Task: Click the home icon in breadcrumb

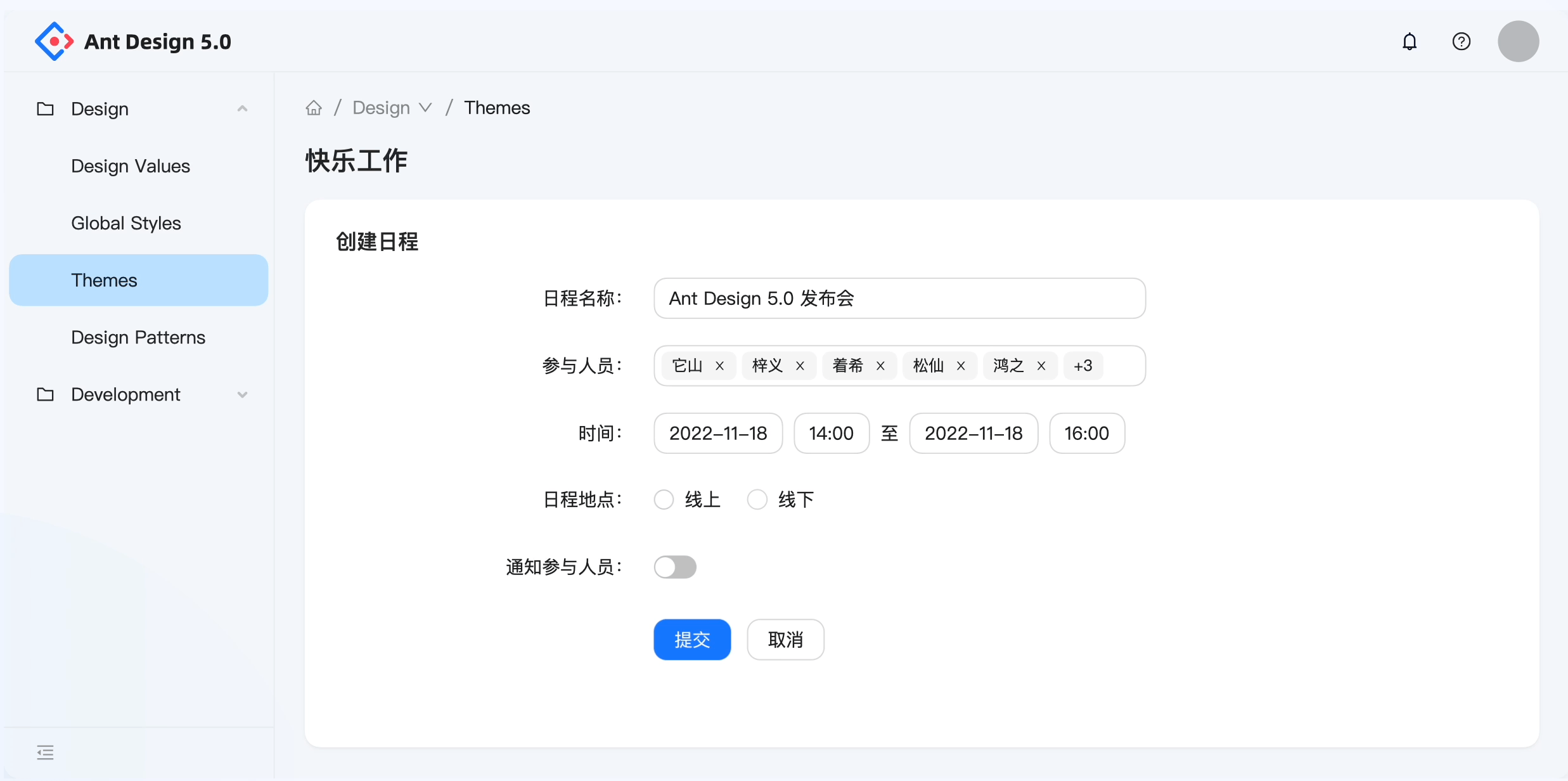Action: [314, 107]
